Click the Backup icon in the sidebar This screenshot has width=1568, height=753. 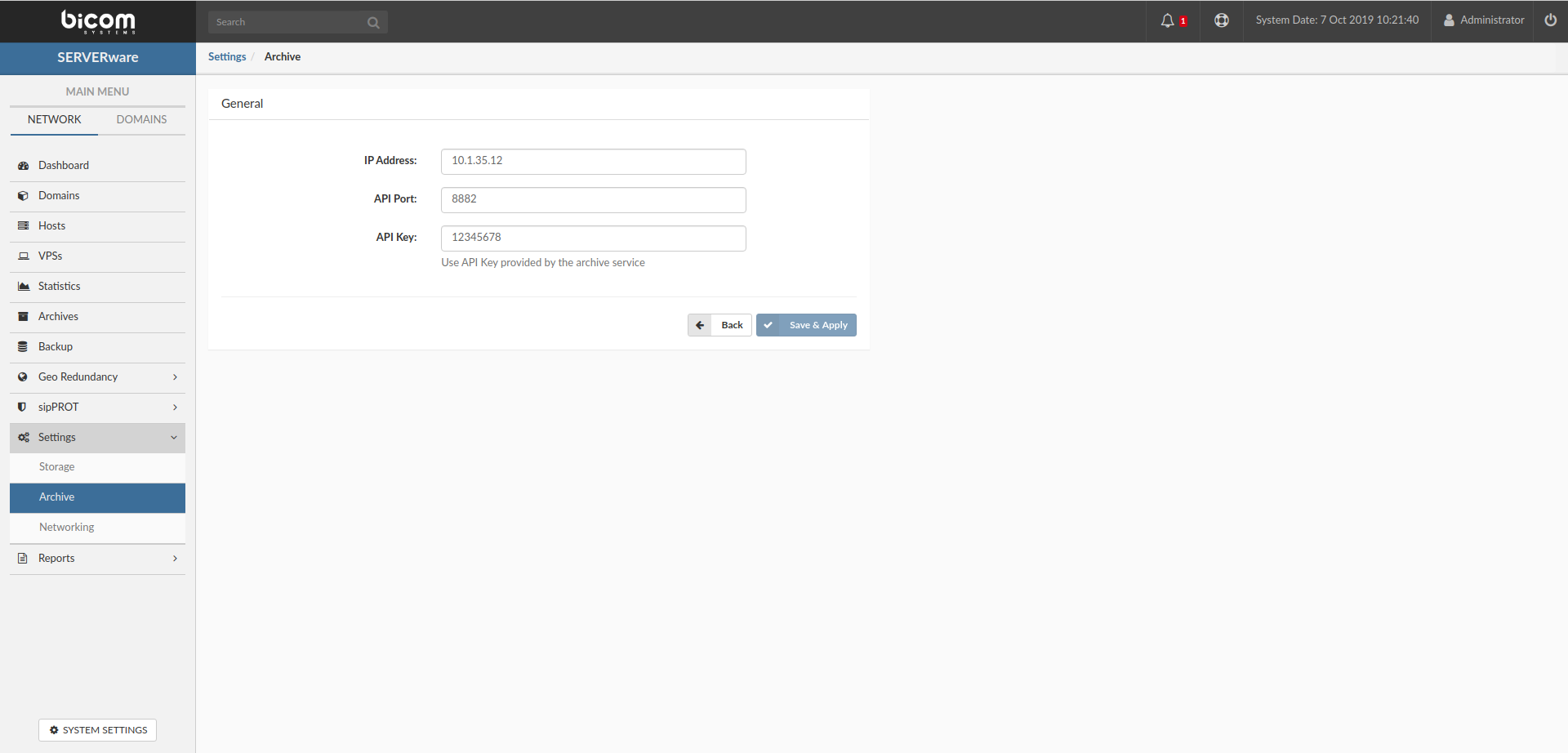(23, 346)
